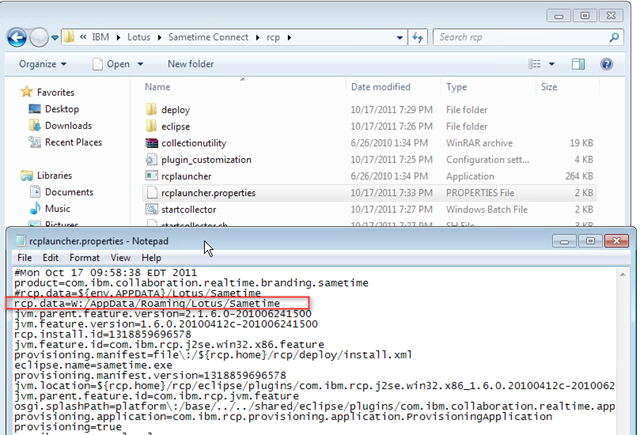Click the Recent Places icon
The height and width of the screenshot is (435, 640).
pyautogui.click(x=35, y=142)
